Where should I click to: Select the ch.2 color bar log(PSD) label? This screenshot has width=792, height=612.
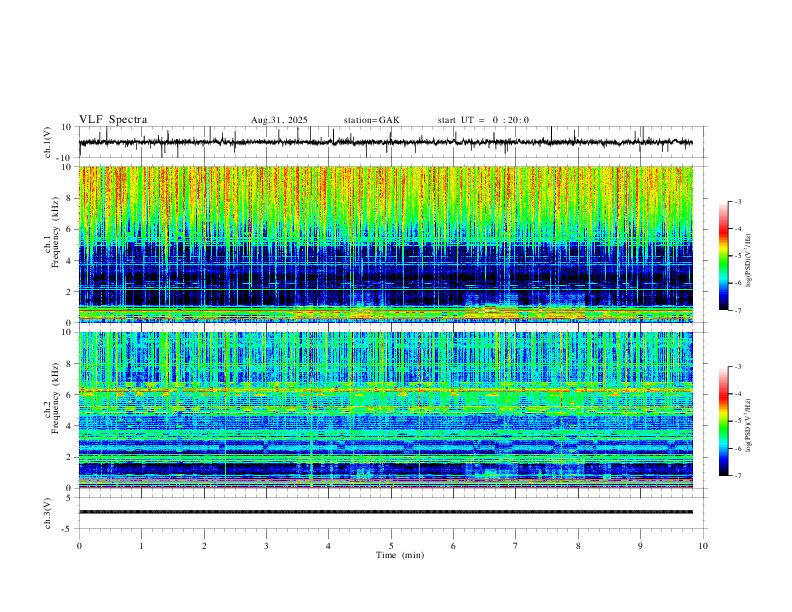click(x=749, y=426)
